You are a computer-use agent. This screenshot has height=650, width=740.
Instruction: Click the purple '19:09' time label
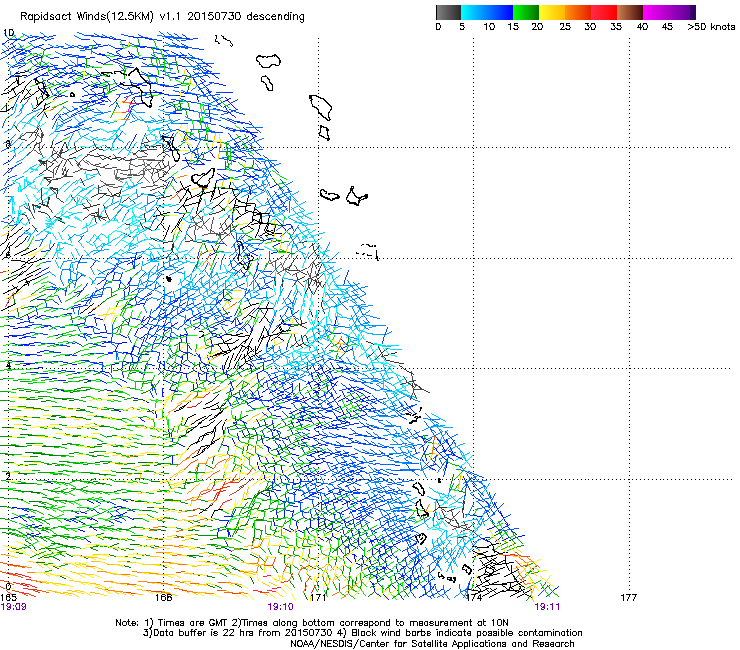click(14, 607)
